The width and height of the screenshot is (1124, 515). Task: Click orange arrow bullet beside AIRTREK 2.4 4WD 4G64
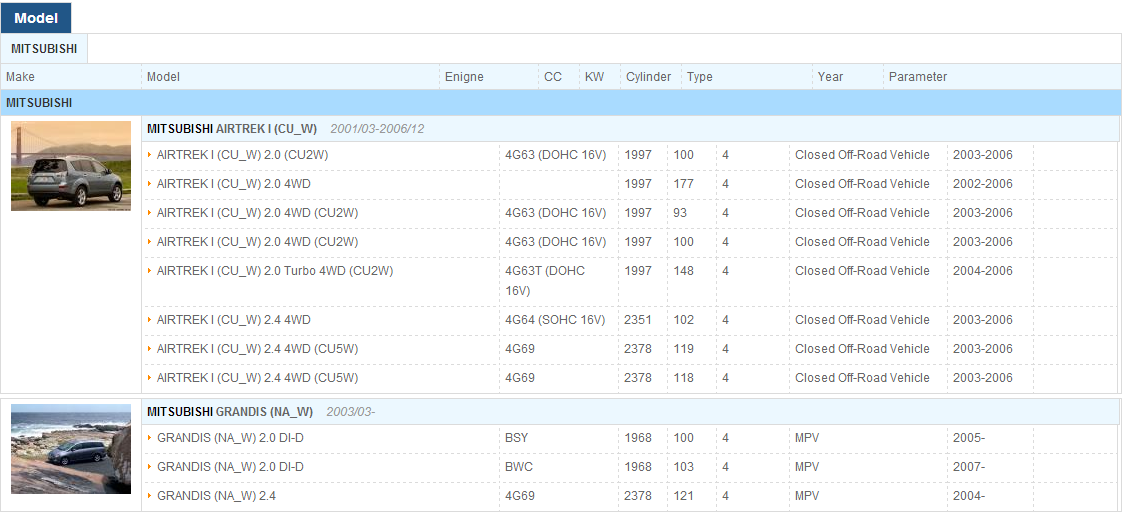coord(150,320)
